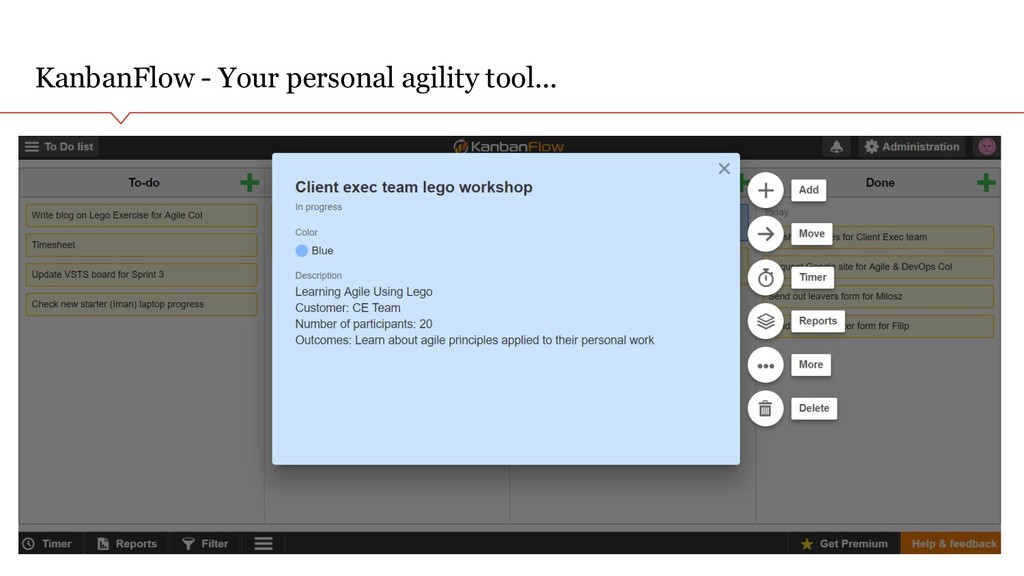Image resolution: width=1024 pixels, height=576 pixels.
Task: Open the form for Filip card
Action: [x=878, y=326]
